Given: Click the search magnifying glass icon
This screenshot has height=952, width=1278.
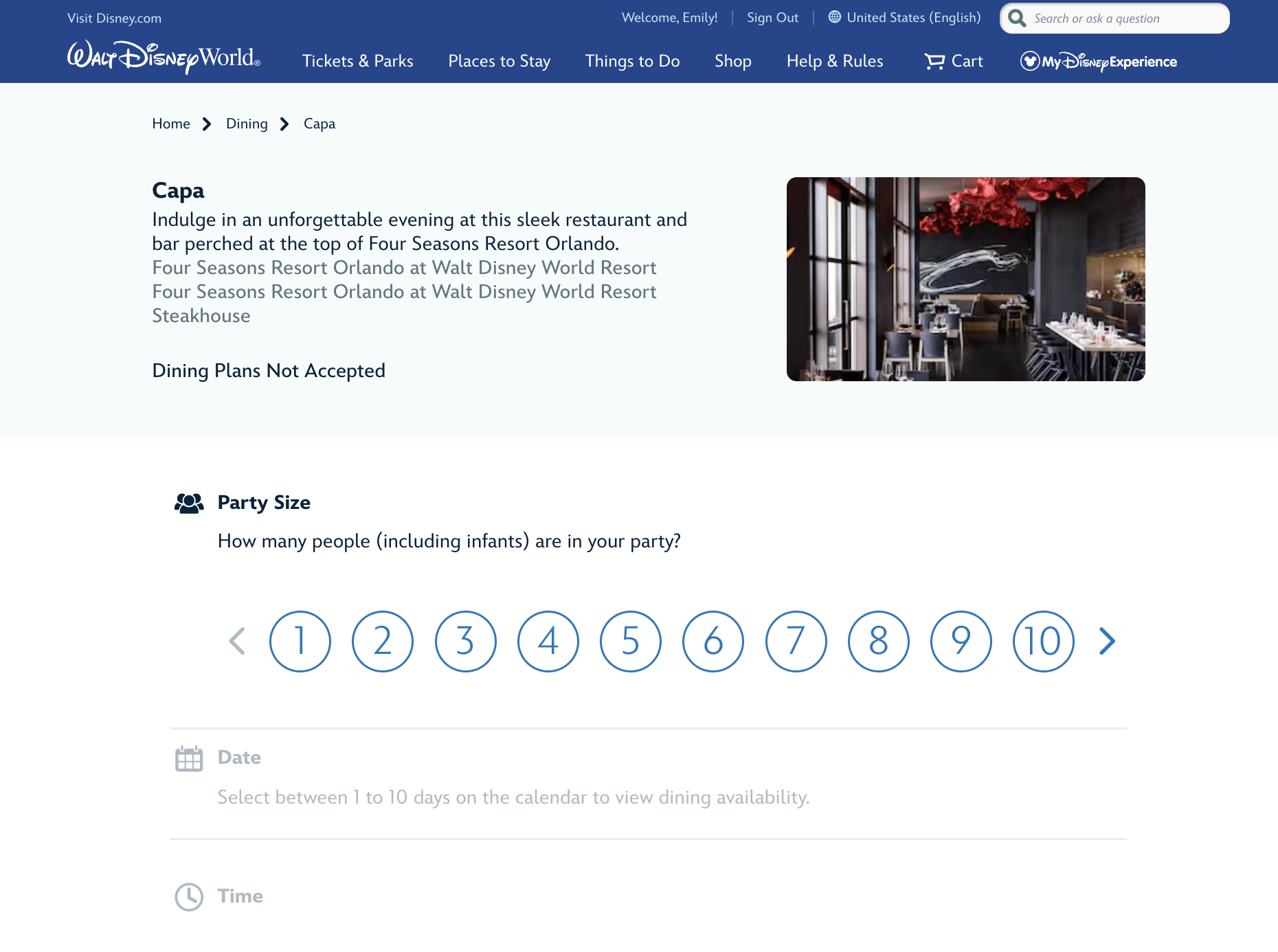Looking at the screenshot, I should coord(1017,19).
